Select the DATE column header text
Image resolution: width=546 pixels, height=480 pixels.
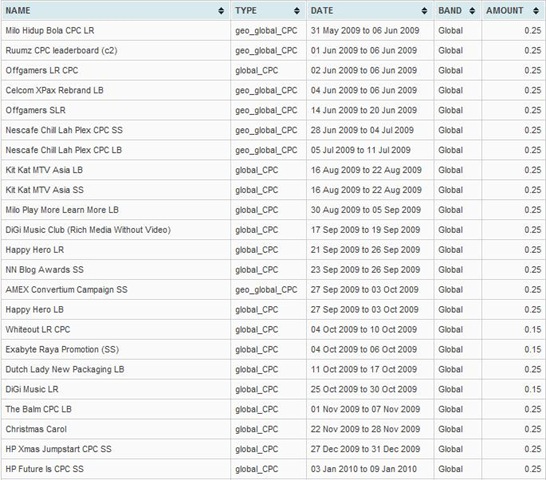(x=322, y=11)
